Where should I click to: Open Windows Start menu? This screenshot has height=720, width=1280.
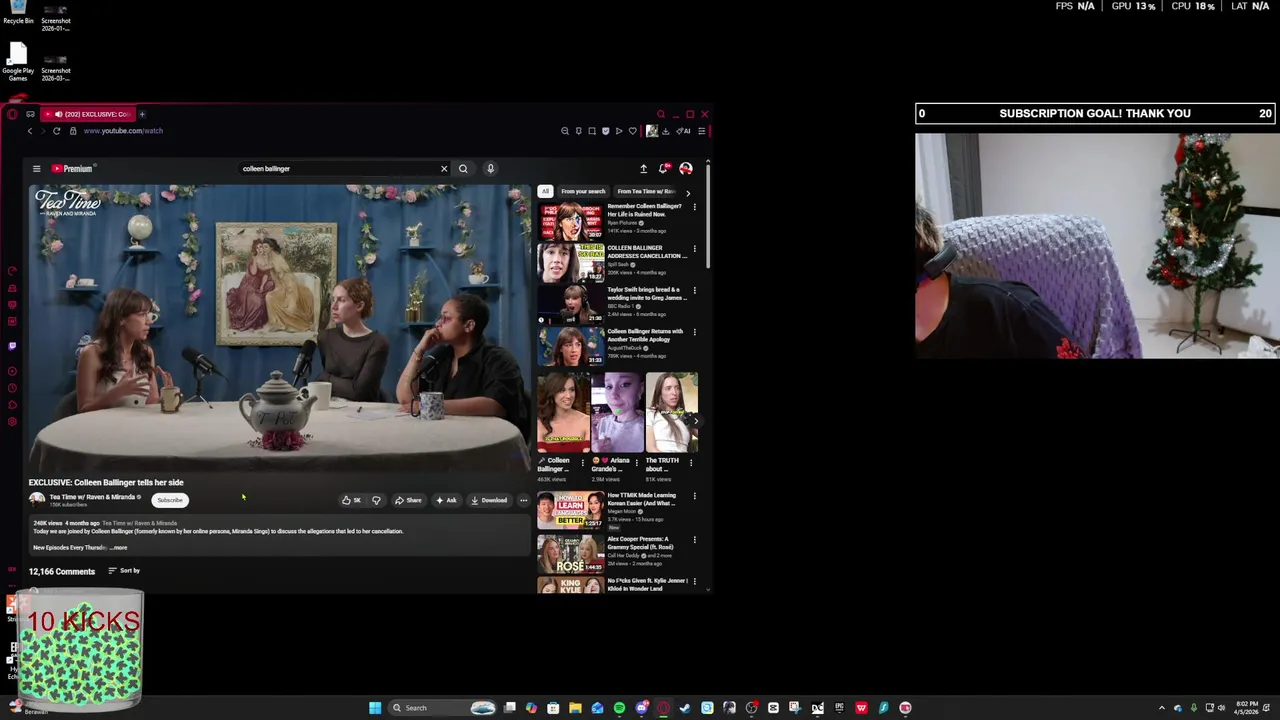375,708
